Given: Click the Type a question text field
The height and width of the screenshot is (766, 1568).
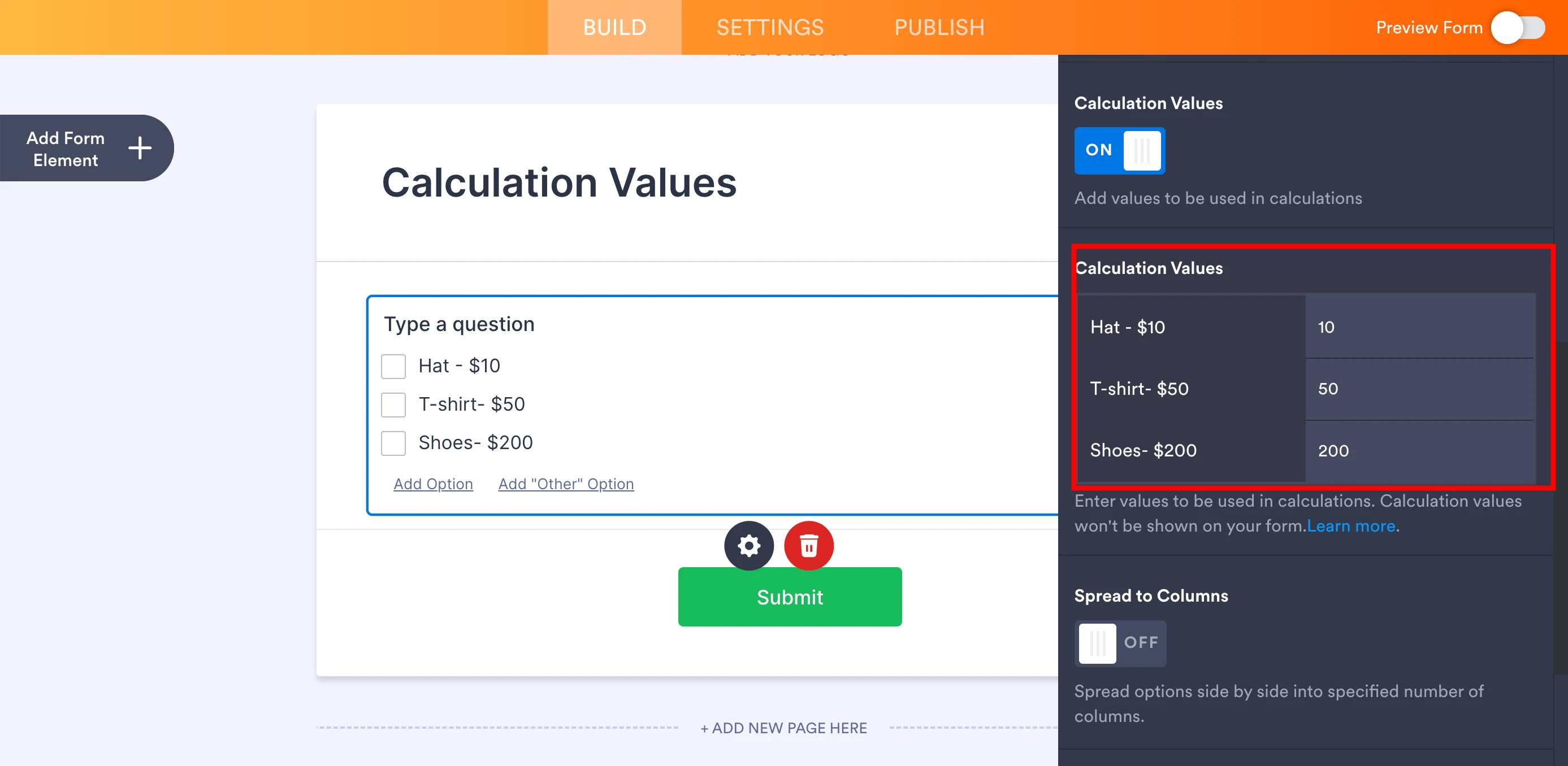Looking at the screenshot, I should coord(459,324).
